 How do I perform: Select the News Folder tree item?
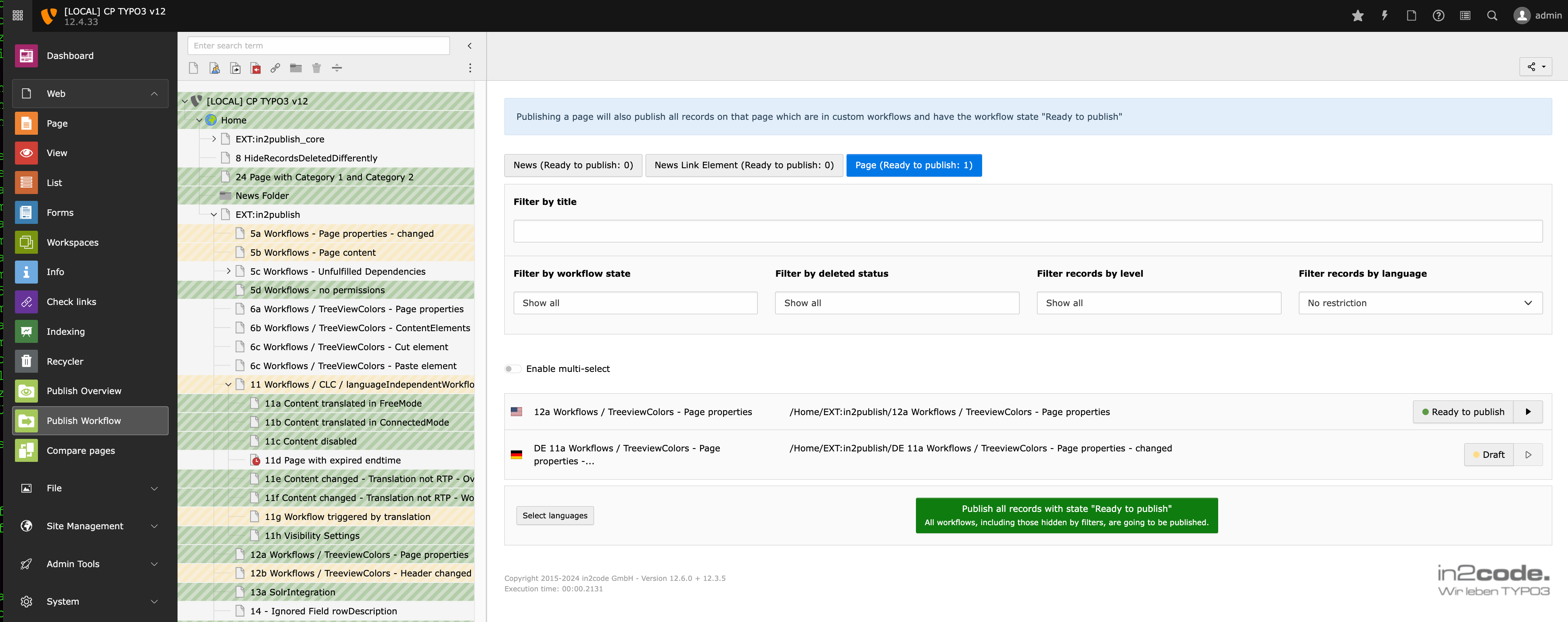click(262, 196)
